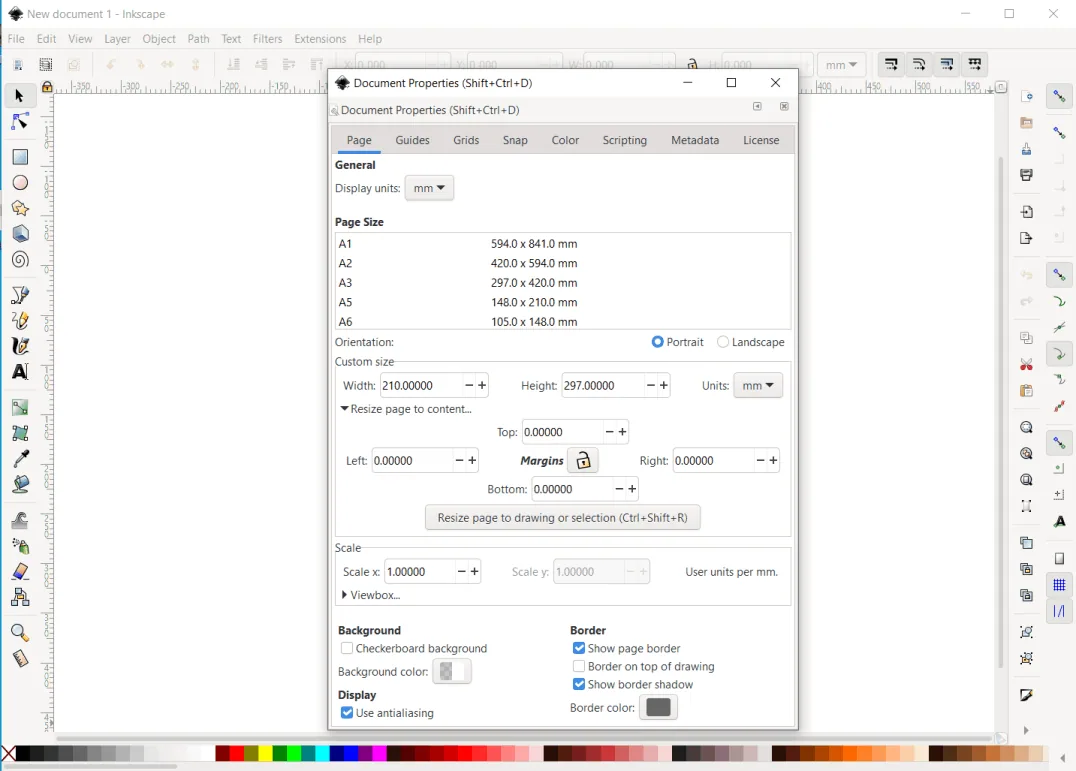Image resolution: width=1076 pixels, height=771 pixels.
Task: Click the Cut scissors icon
Action: pyautogui.click(x=1027, y=364)
